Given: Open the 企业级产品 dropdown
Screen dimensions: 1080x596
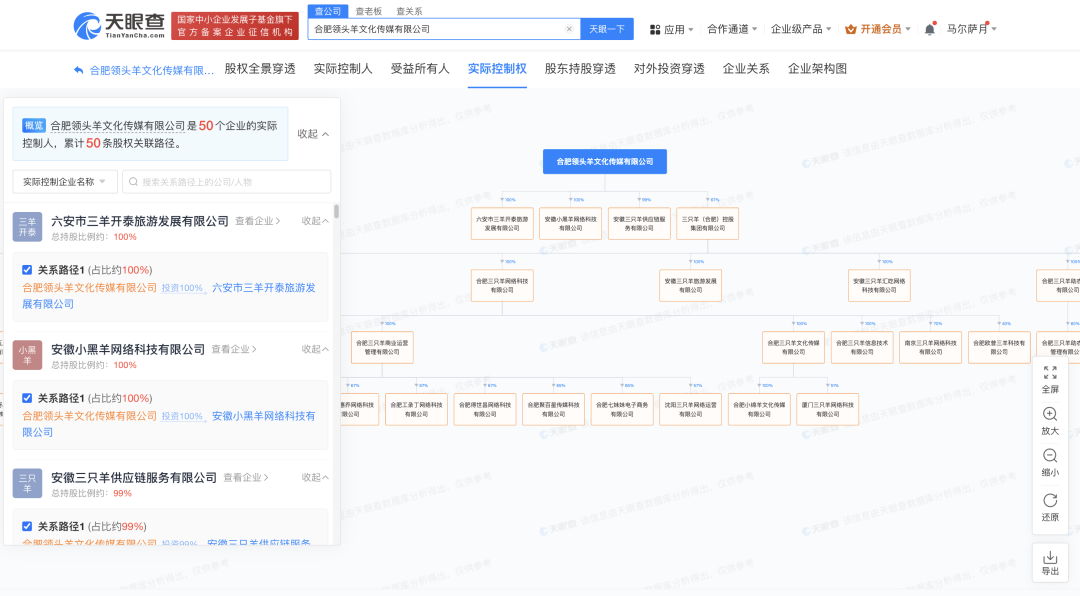Looking at the screenshot, I should pos(801,29).
